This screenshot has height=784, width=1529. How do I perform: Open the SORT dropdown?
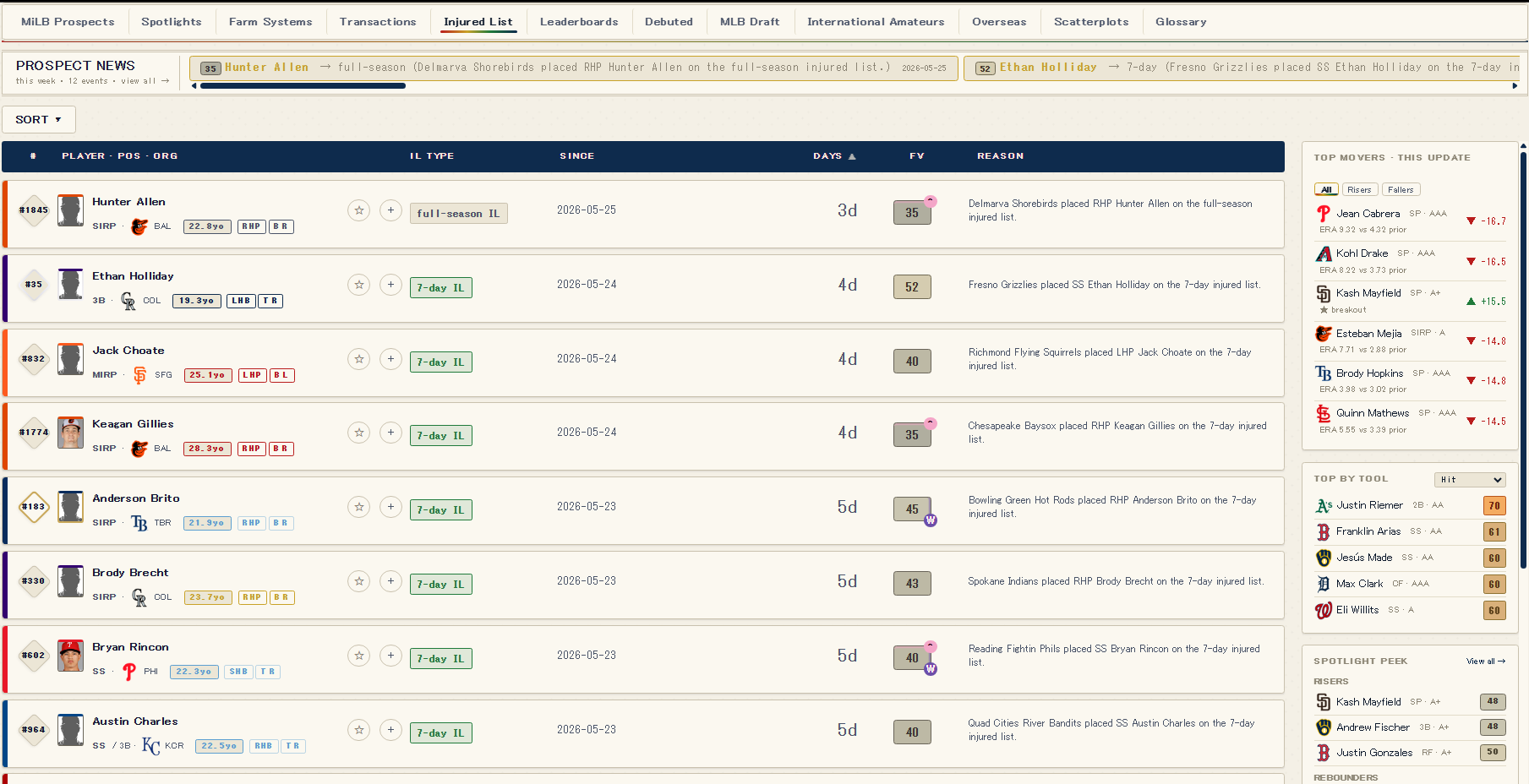pos(39,120)
